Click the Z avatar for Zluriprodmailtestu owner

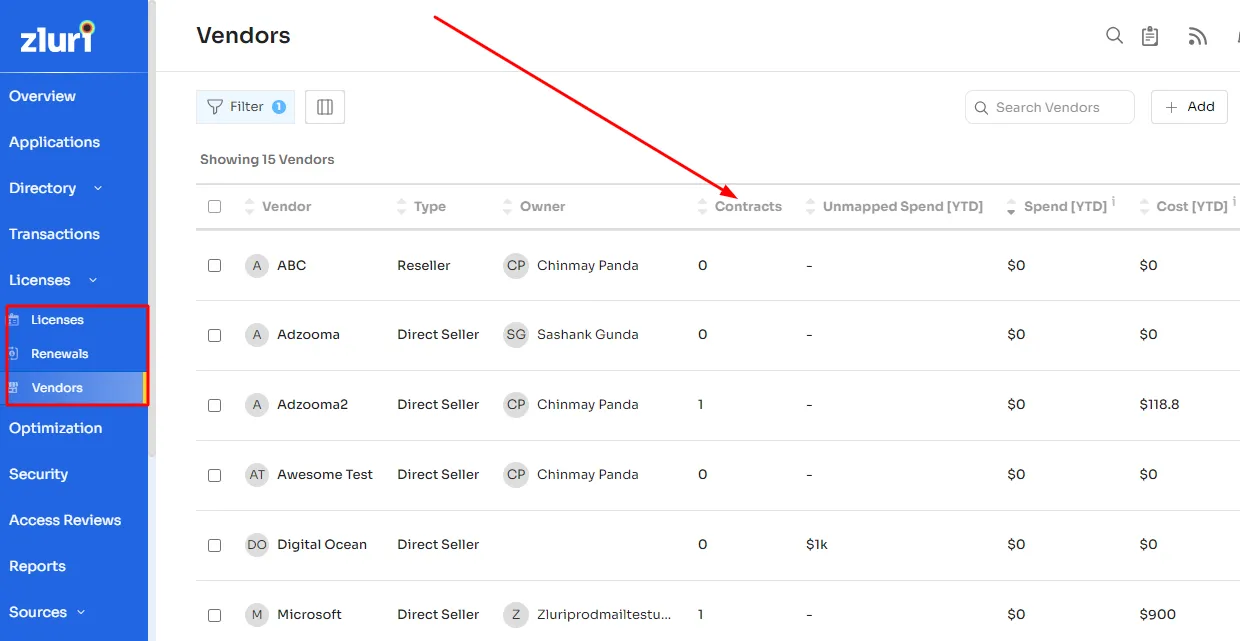[x=516, y=615]
